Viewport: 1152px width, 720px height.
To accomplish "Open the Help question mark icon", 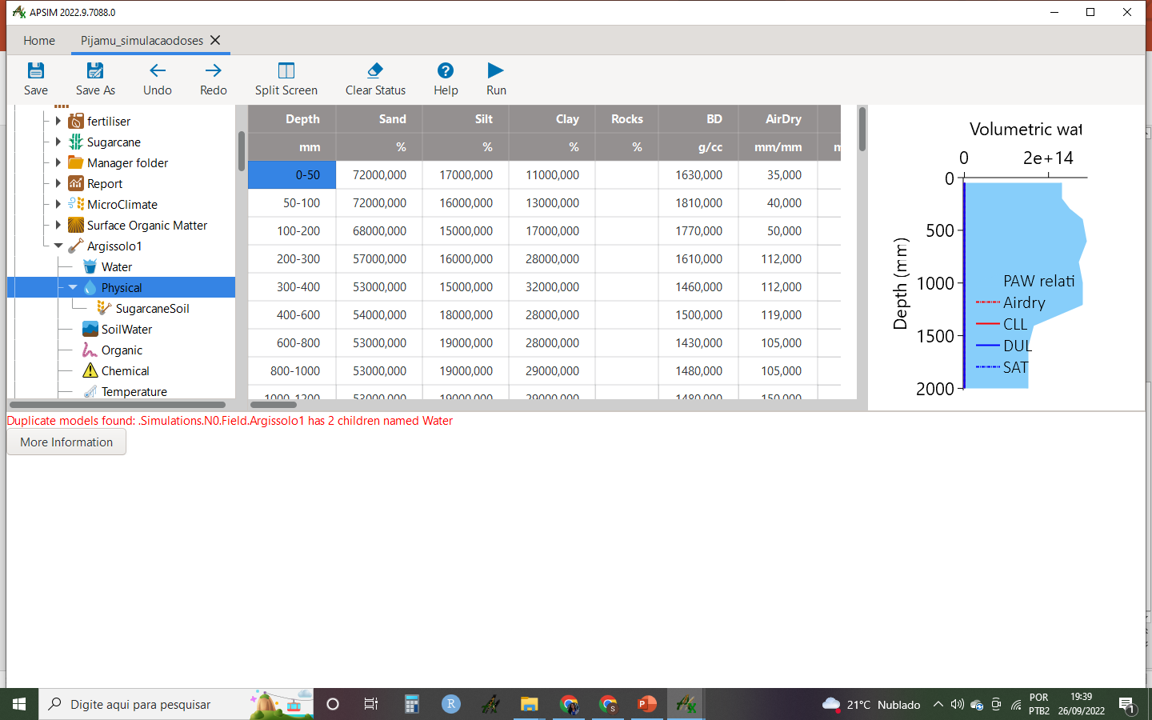I will (445, 71).
